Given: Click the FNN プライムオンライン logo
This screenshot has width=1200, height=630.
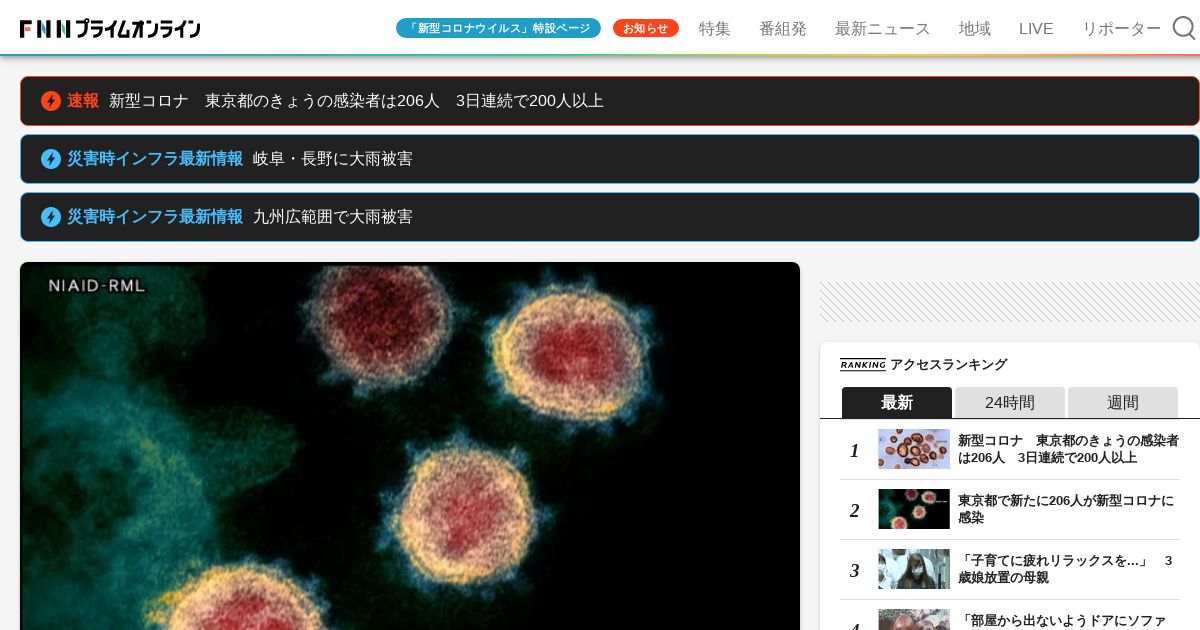Looking at the screenshot, I should (110, 29).
